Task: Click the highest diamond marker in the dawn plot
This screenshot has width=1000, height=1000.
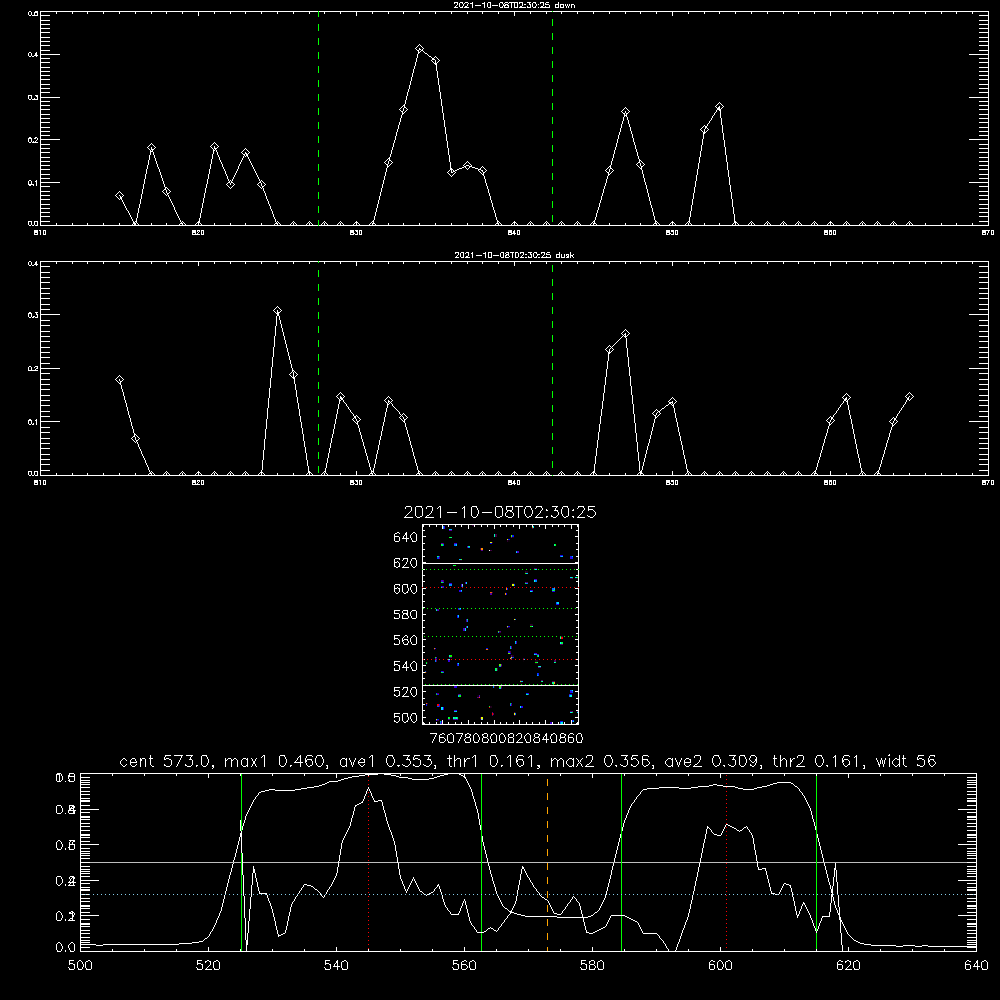Action: pos(420,49)
